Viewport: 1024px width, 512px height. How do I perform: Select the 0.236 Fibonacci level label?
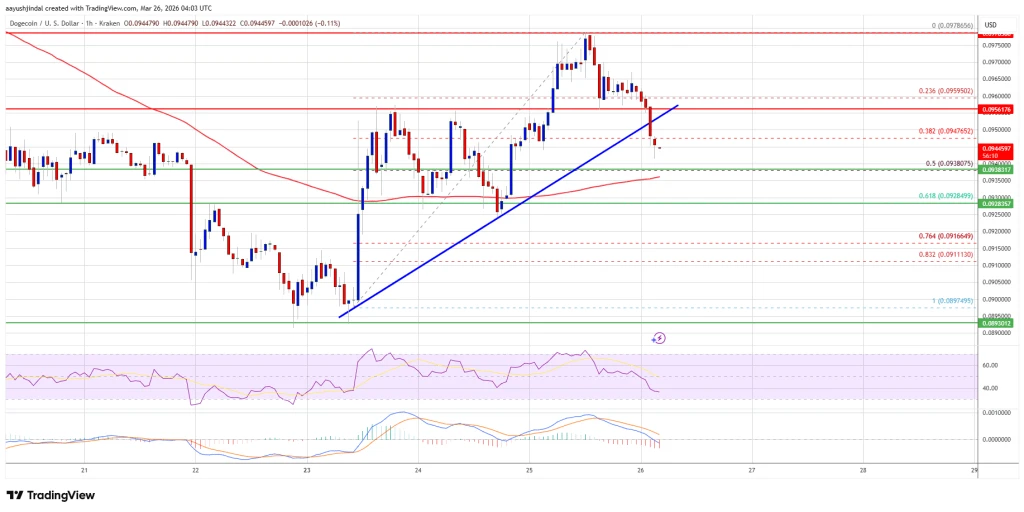945,91
